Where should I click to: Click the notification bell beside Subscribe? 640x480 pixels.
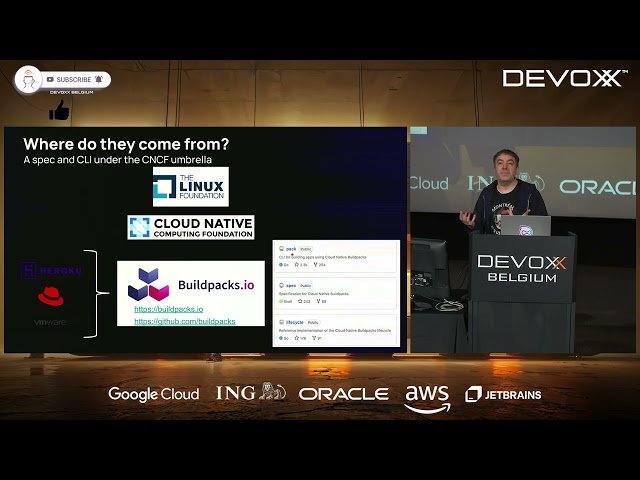point(98,80)
